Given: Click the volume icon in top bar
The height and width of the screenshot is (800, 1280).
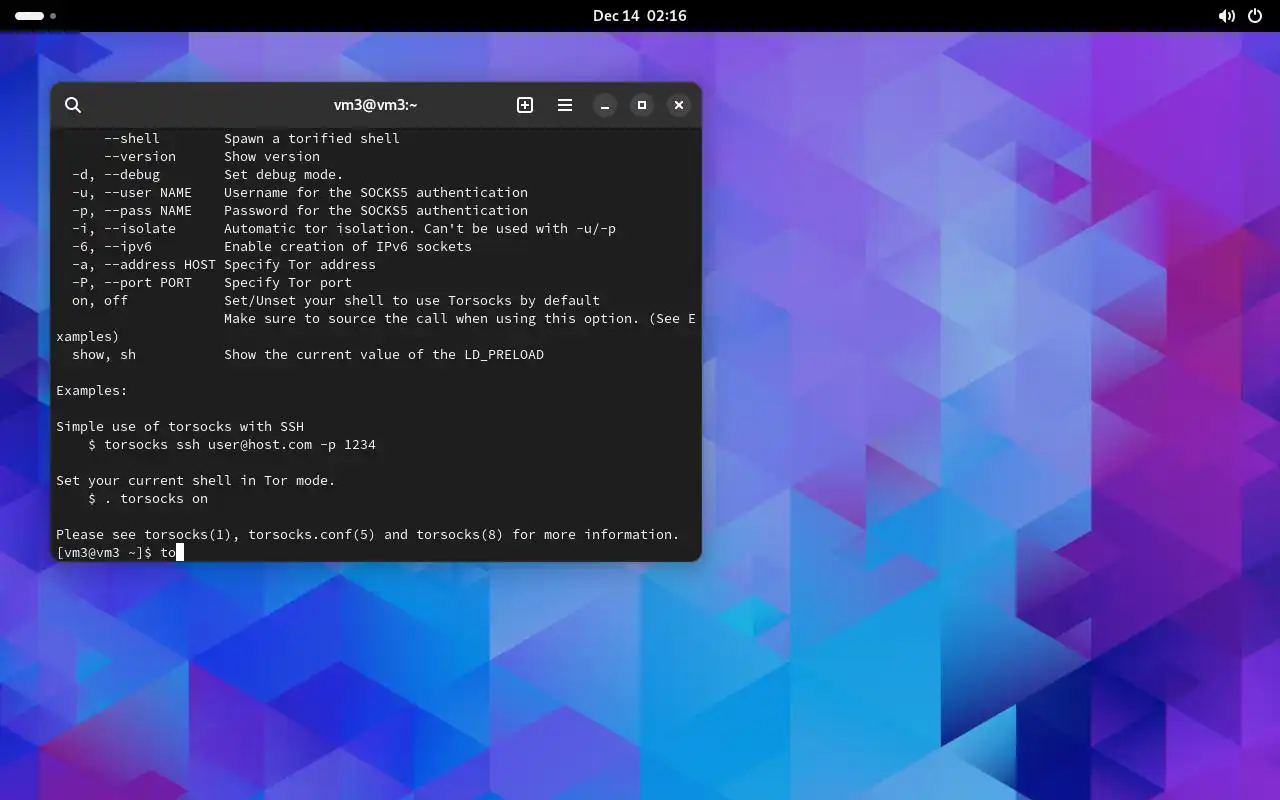Looking at the screenshot, I should click(1226, 16).
